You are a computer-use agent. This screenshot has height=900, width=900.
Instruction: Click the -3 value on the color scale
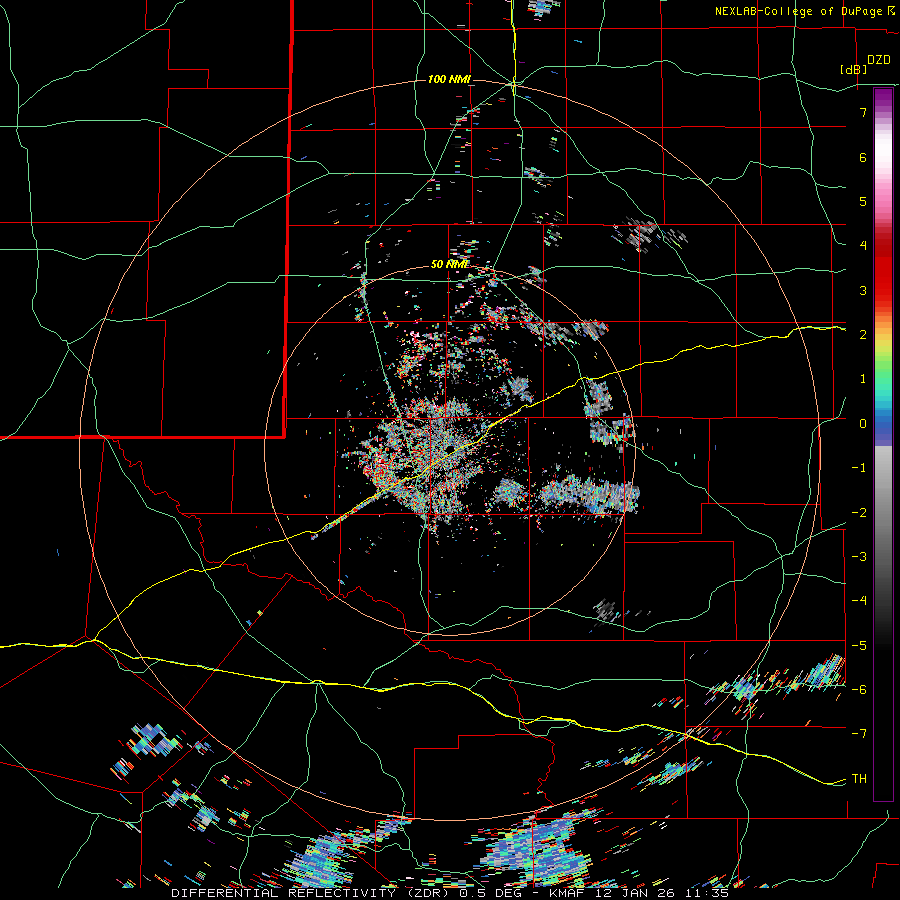[859, 557]
